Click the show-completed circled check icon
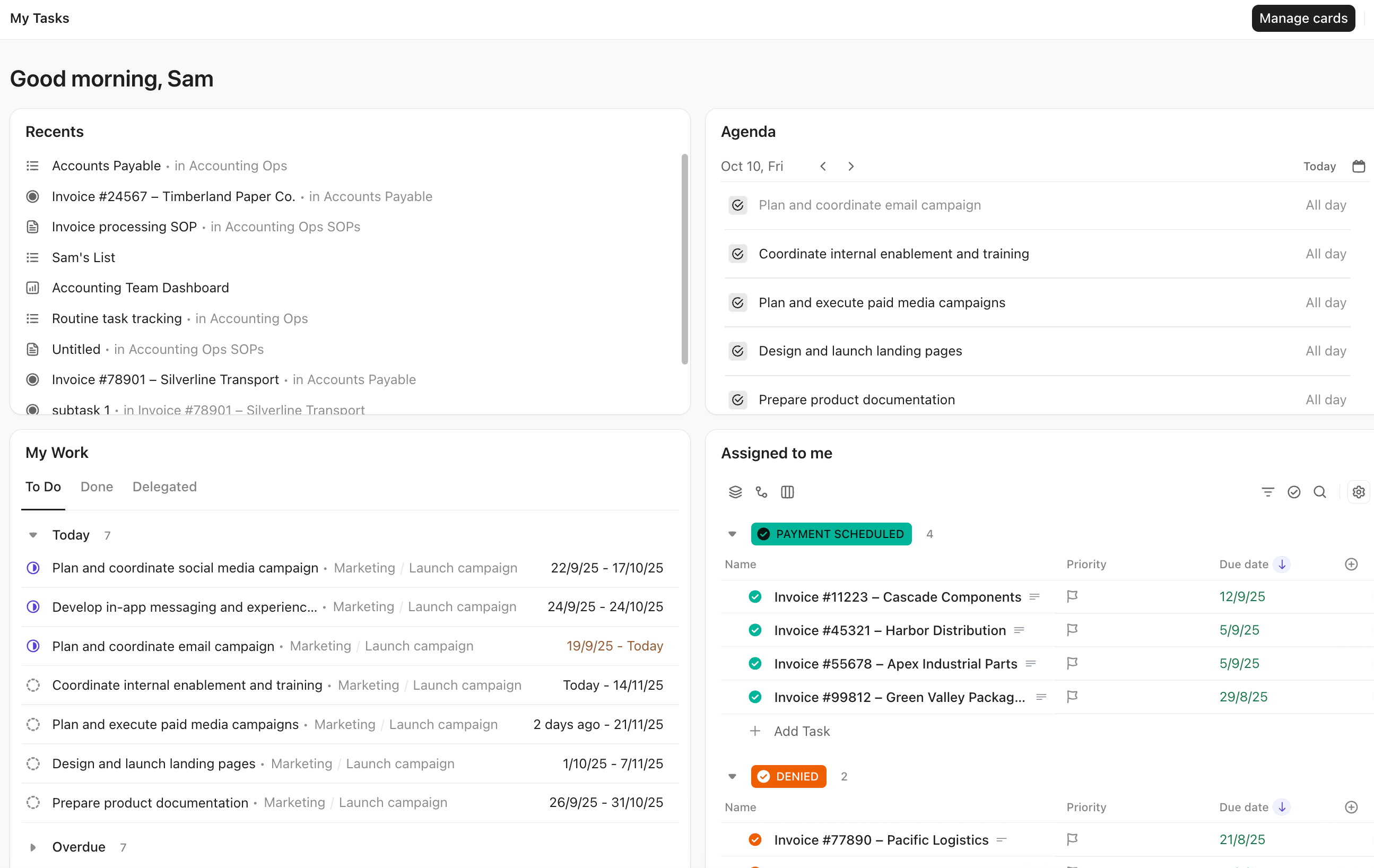 [1293, 491]
